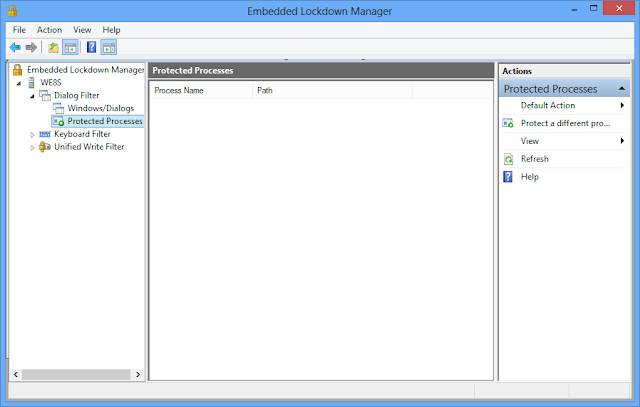Maximize the Embedded Lockdown Manager window
Image resolution: width=640 pixels, height=407 pixels.
593,9
